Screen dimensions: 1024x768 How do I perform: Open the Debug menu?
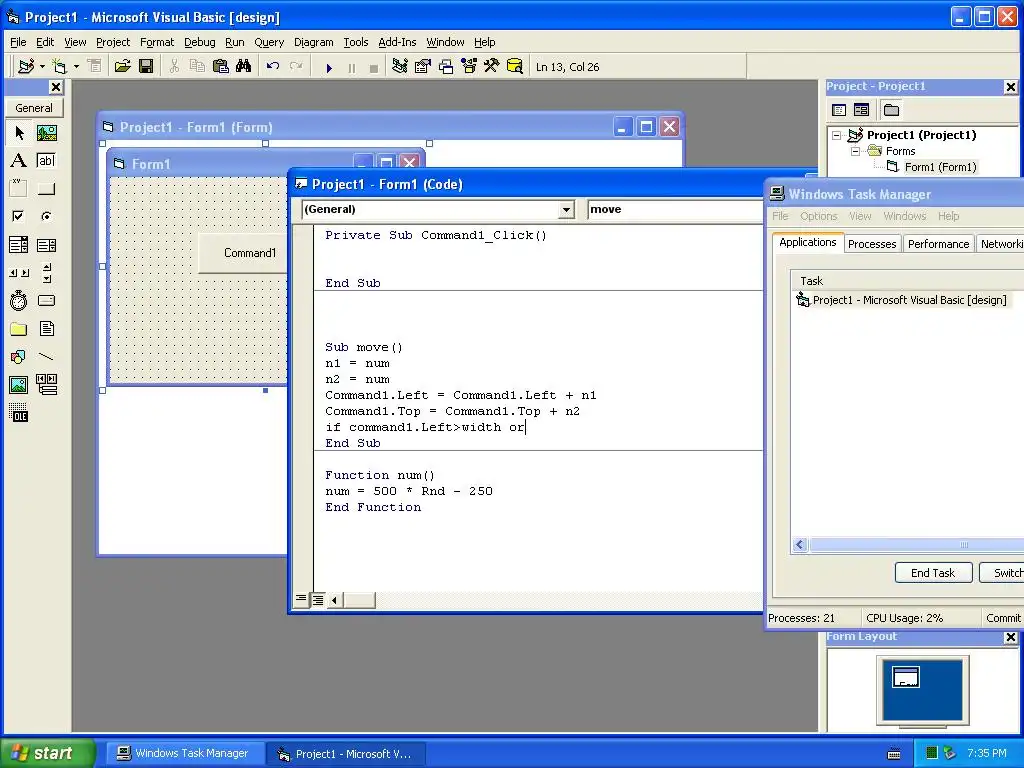199,42
